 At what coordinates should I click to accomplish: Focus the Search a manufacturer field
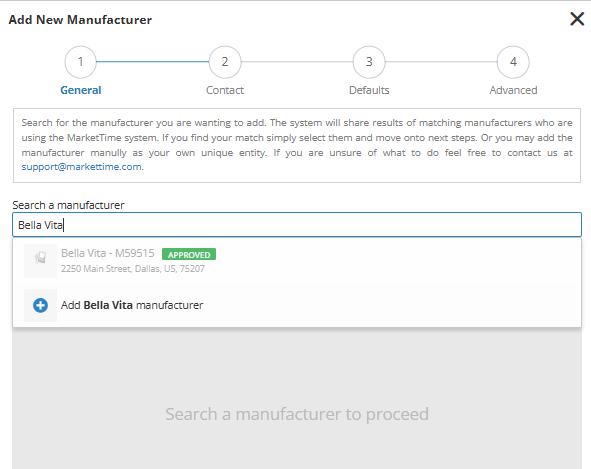(297, 225)
